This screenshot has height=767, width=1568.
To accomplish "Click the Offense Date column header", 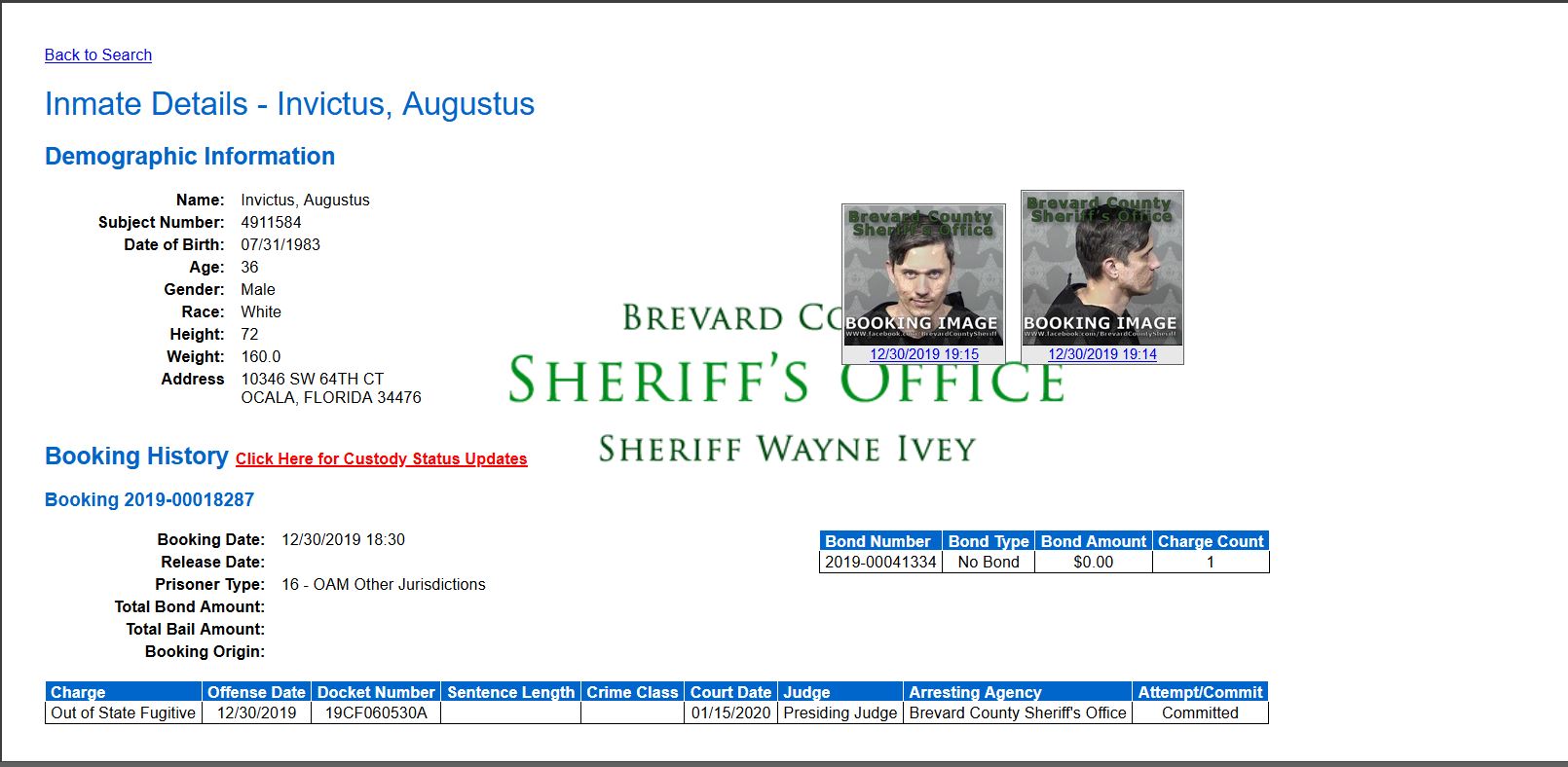I will [256, 692].
